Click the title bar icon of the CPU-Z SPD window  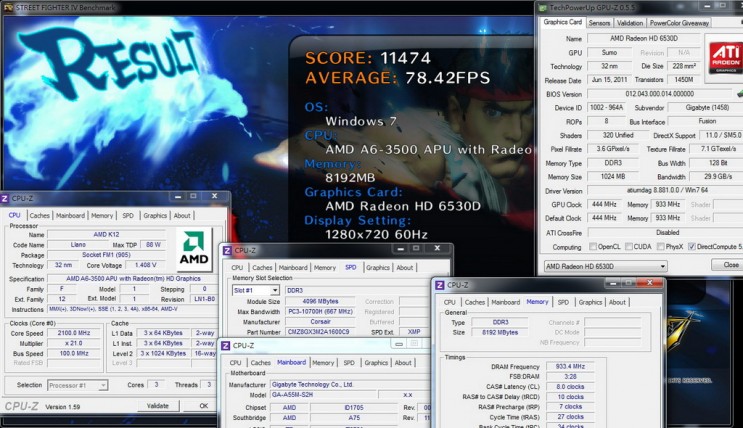point(227,250)
